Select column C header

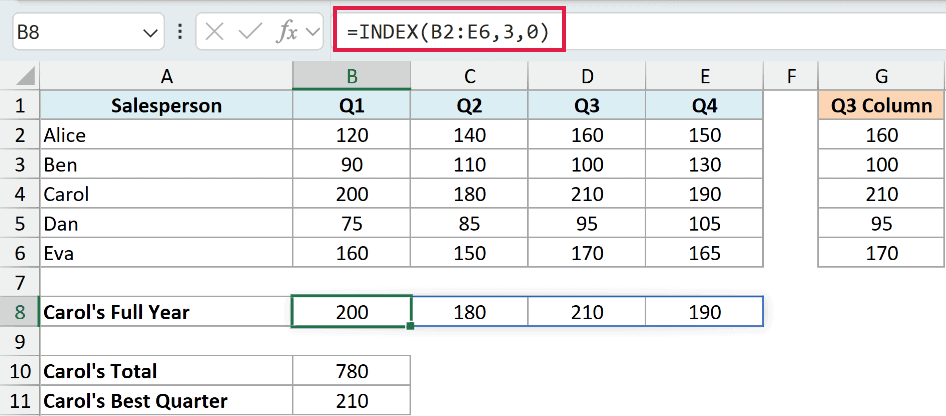[469, 77]
